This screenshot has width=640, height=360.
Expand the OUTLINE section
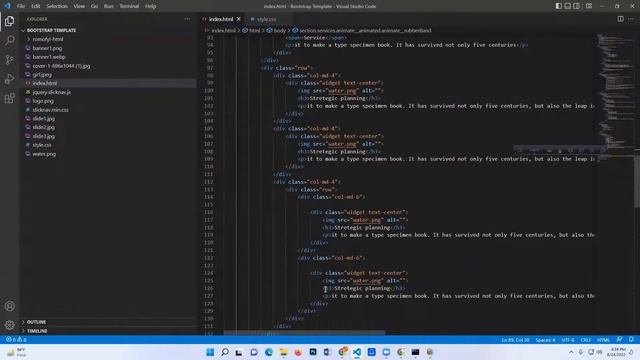pyautogui.click(x=36, y=322)
